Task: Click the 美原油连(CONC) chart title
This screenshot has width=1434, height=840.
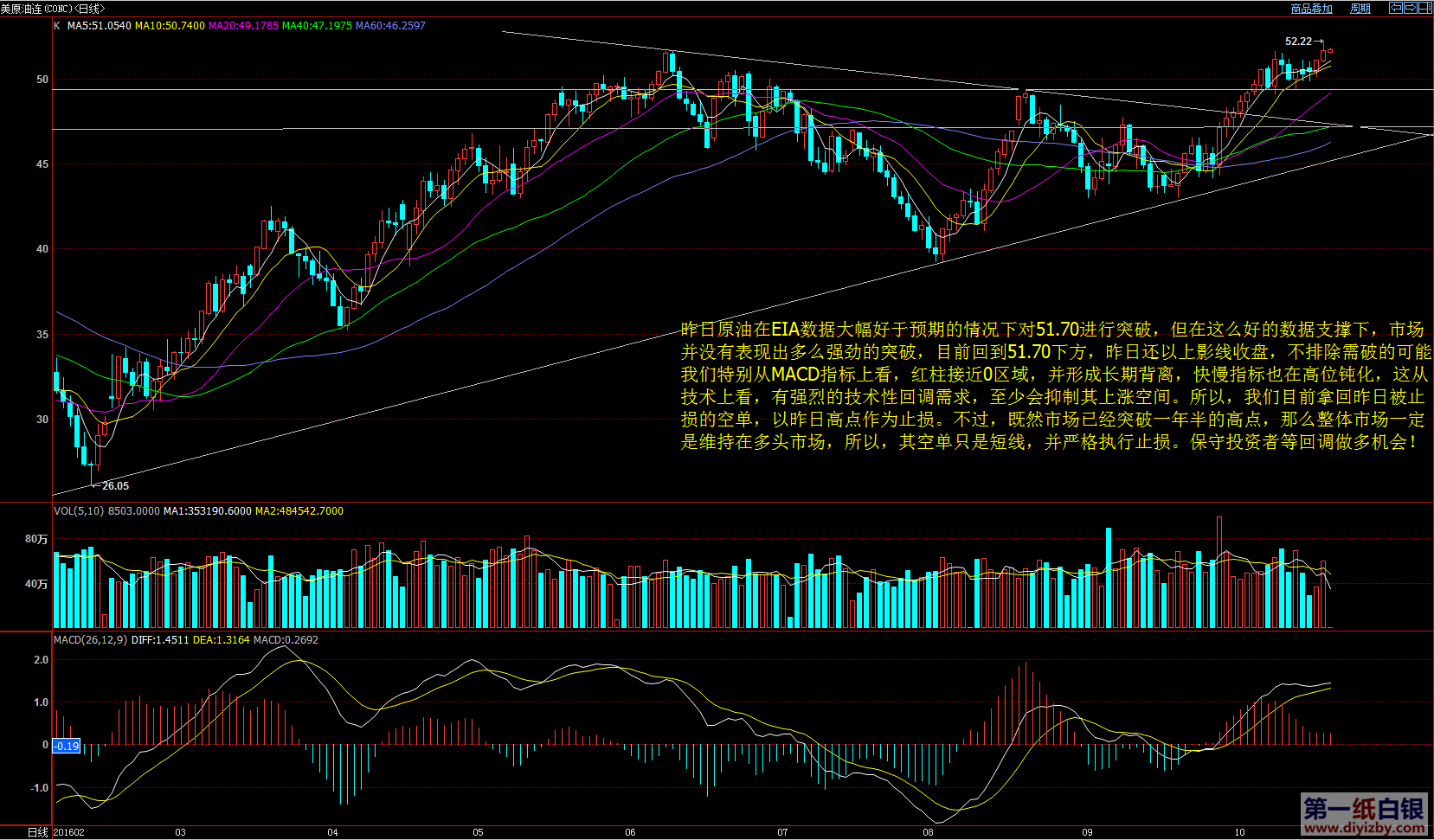Action: tap(52, 9)
